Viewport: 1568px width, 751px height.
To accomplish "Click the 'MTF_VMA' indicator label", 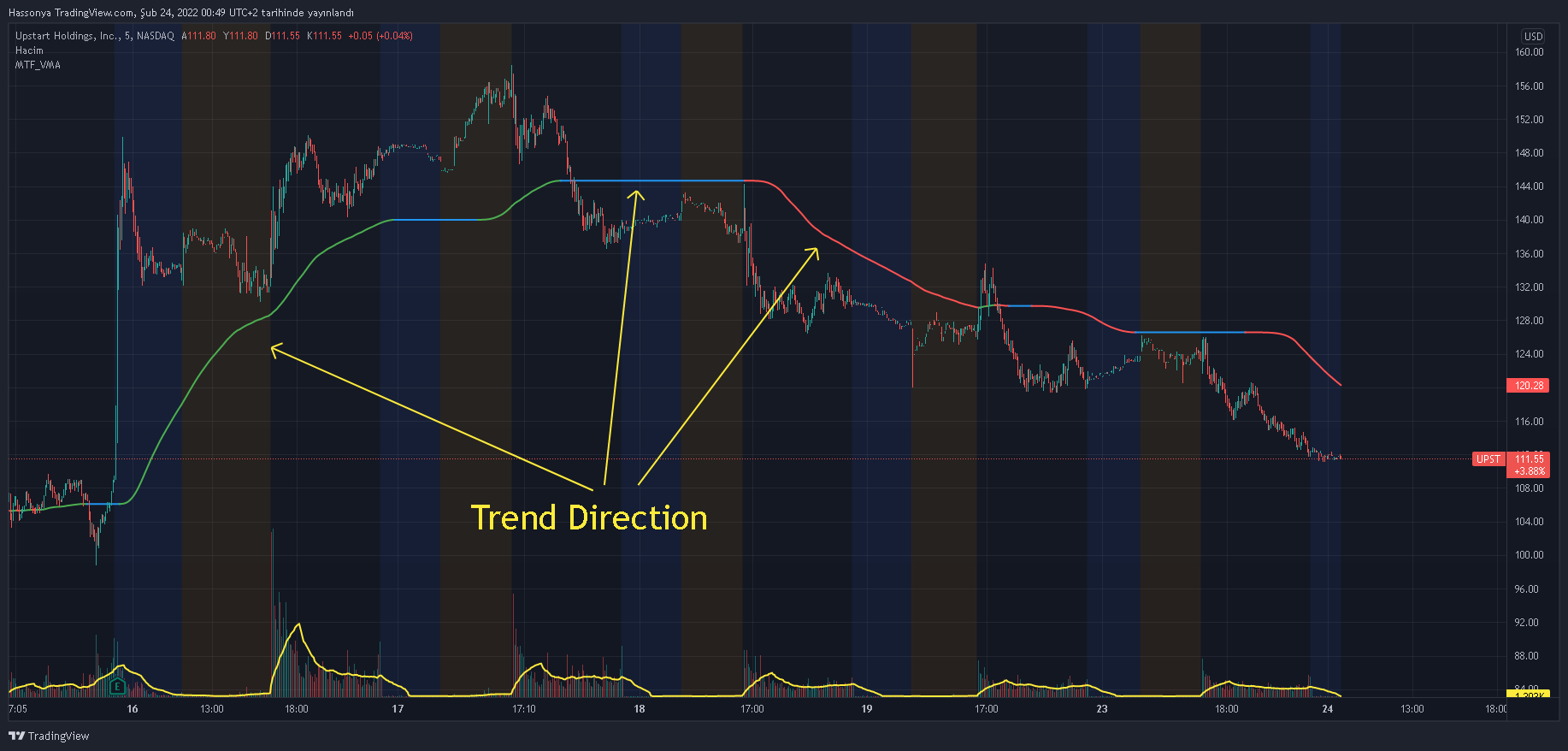I will [38, 65].
